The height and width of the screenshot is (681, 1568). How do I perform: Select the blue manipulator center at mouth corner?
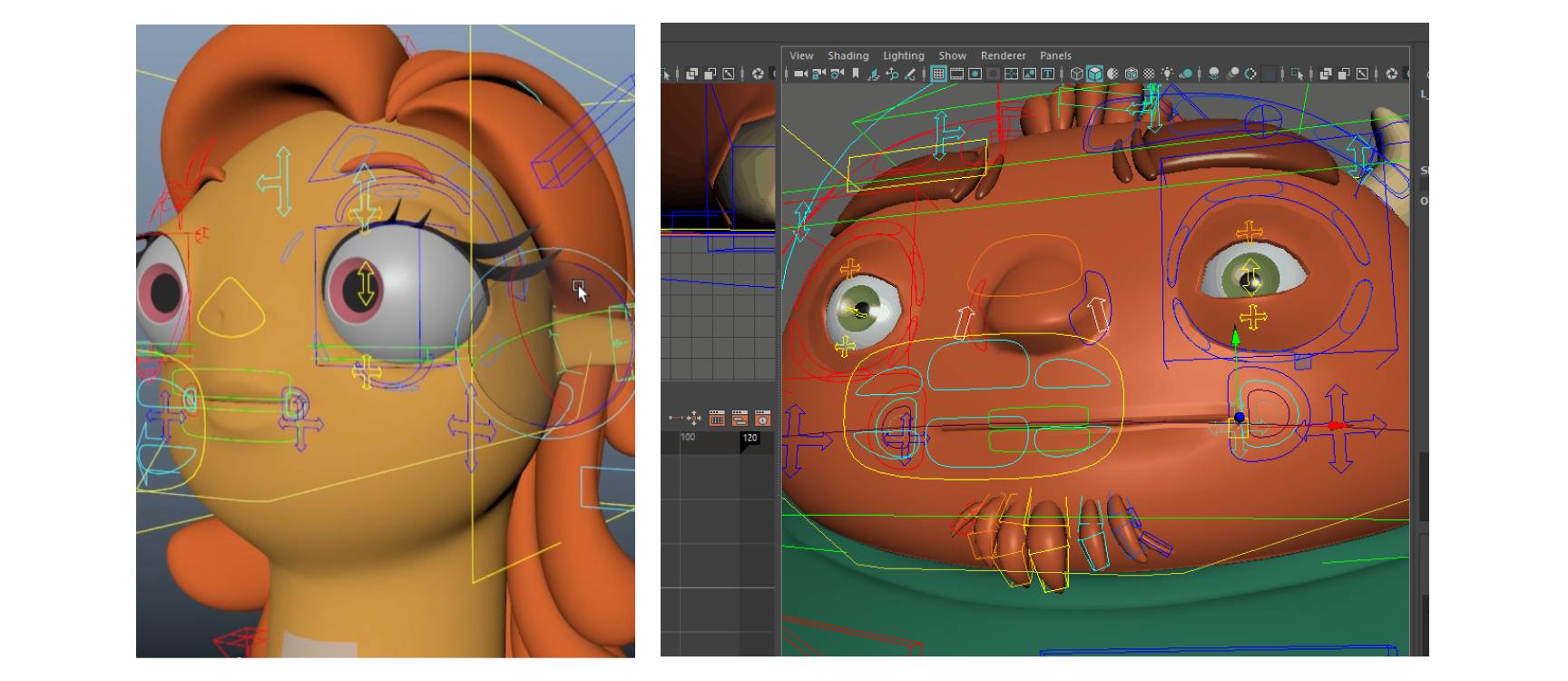[x=1240, y=417]
